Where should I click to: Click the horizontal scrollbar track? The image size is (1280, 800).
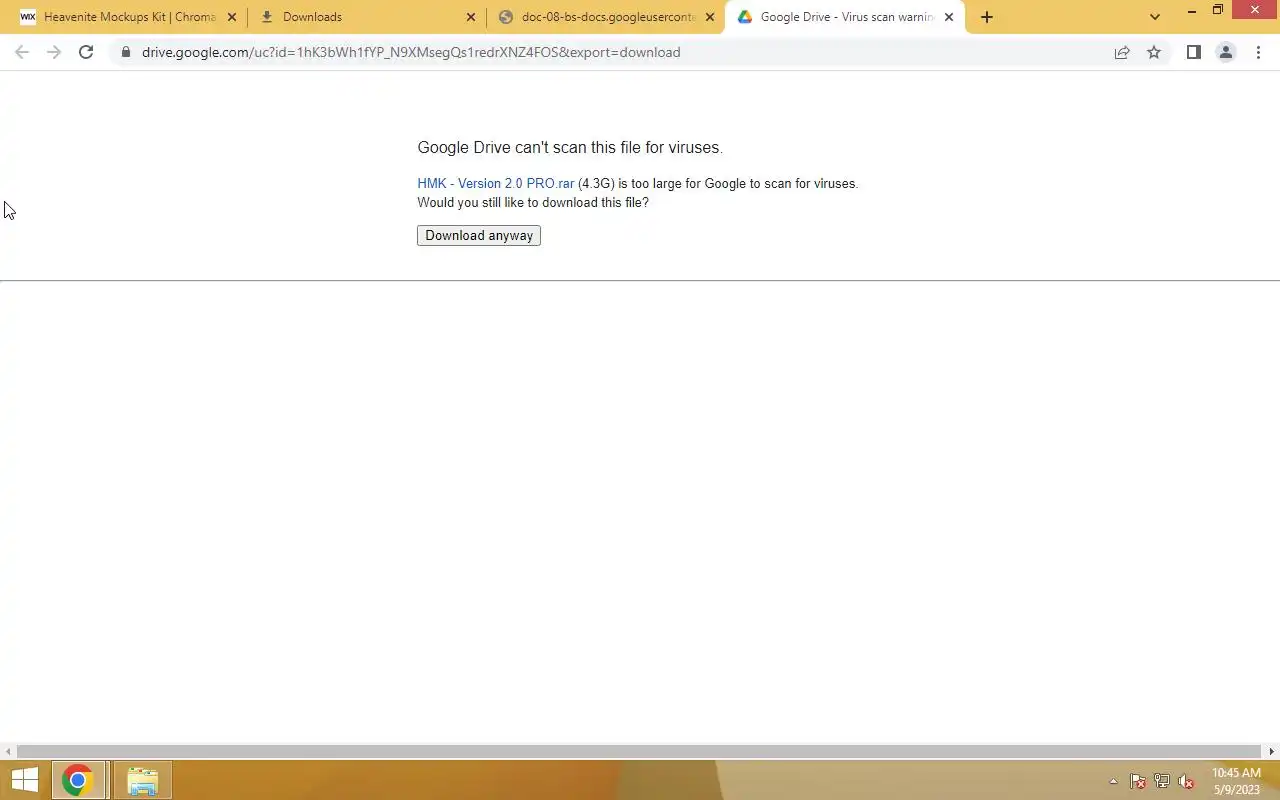(x=640, y=751)
